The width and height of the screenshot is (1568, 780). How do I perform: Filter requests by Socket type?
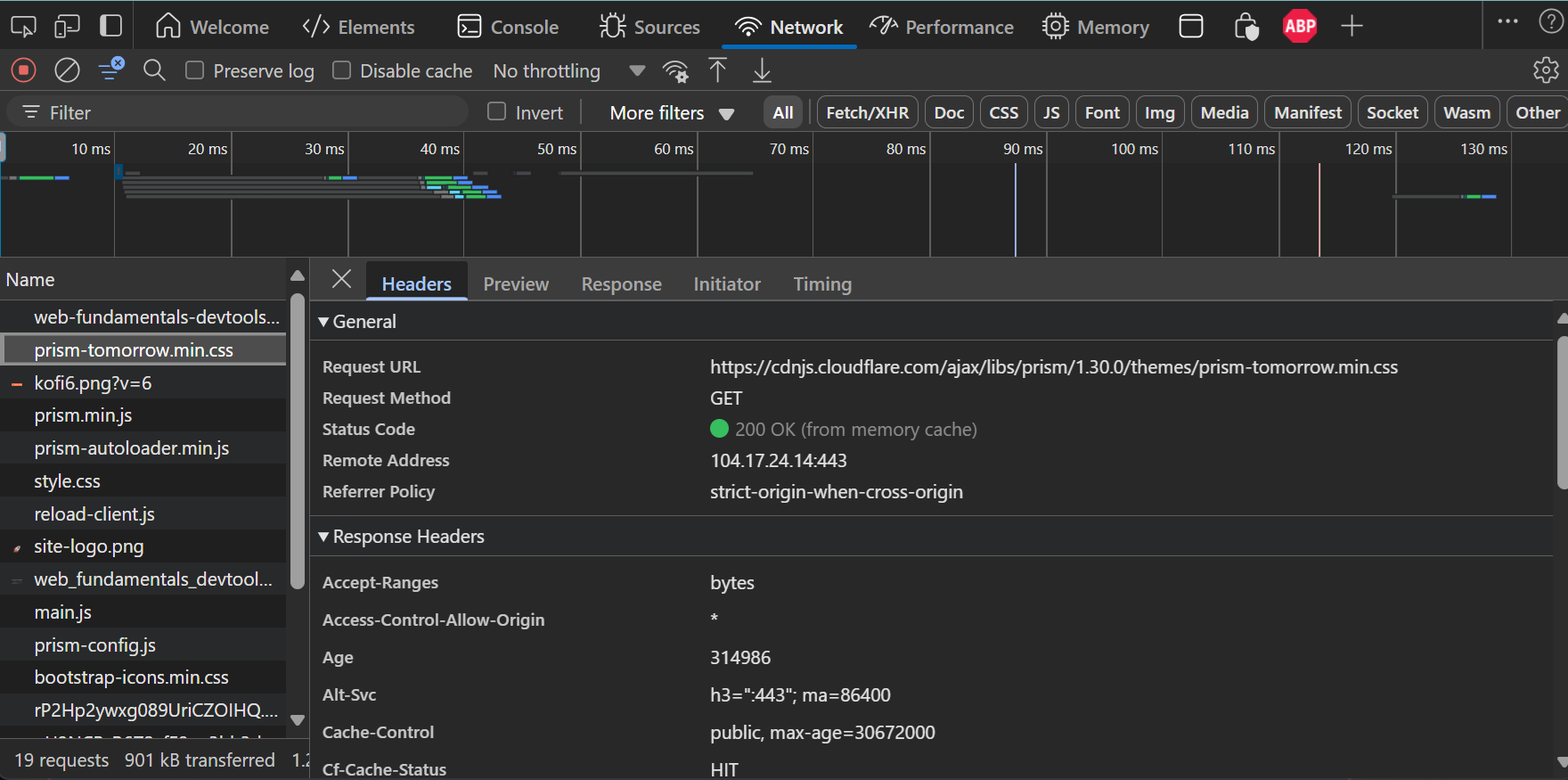click(1392, 112)
